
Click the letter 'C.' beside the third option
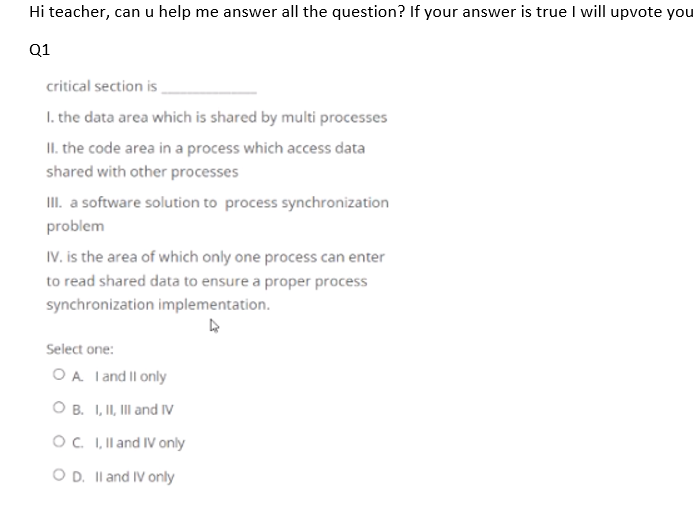[78, 443]
